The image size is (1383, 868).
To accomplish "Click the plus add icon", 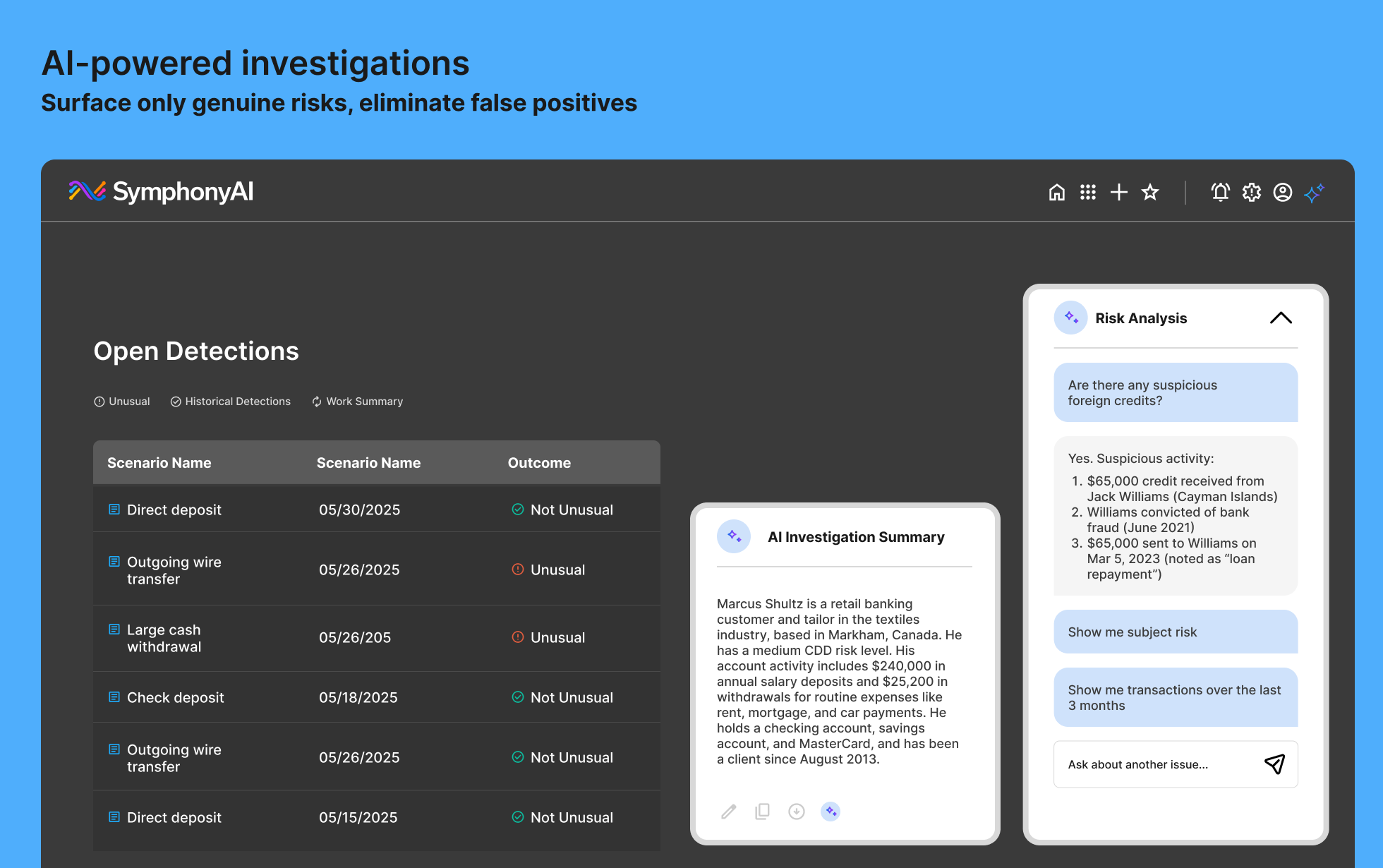I will pos(1118,192).
